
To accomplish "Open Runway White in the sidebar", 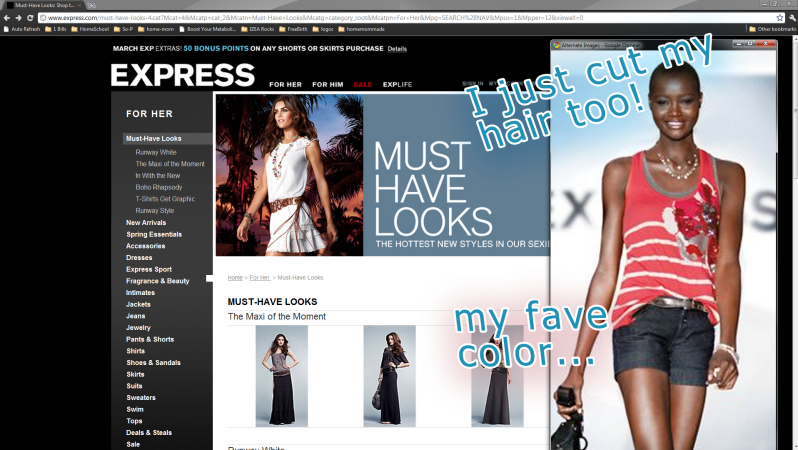I will point(156,152).
